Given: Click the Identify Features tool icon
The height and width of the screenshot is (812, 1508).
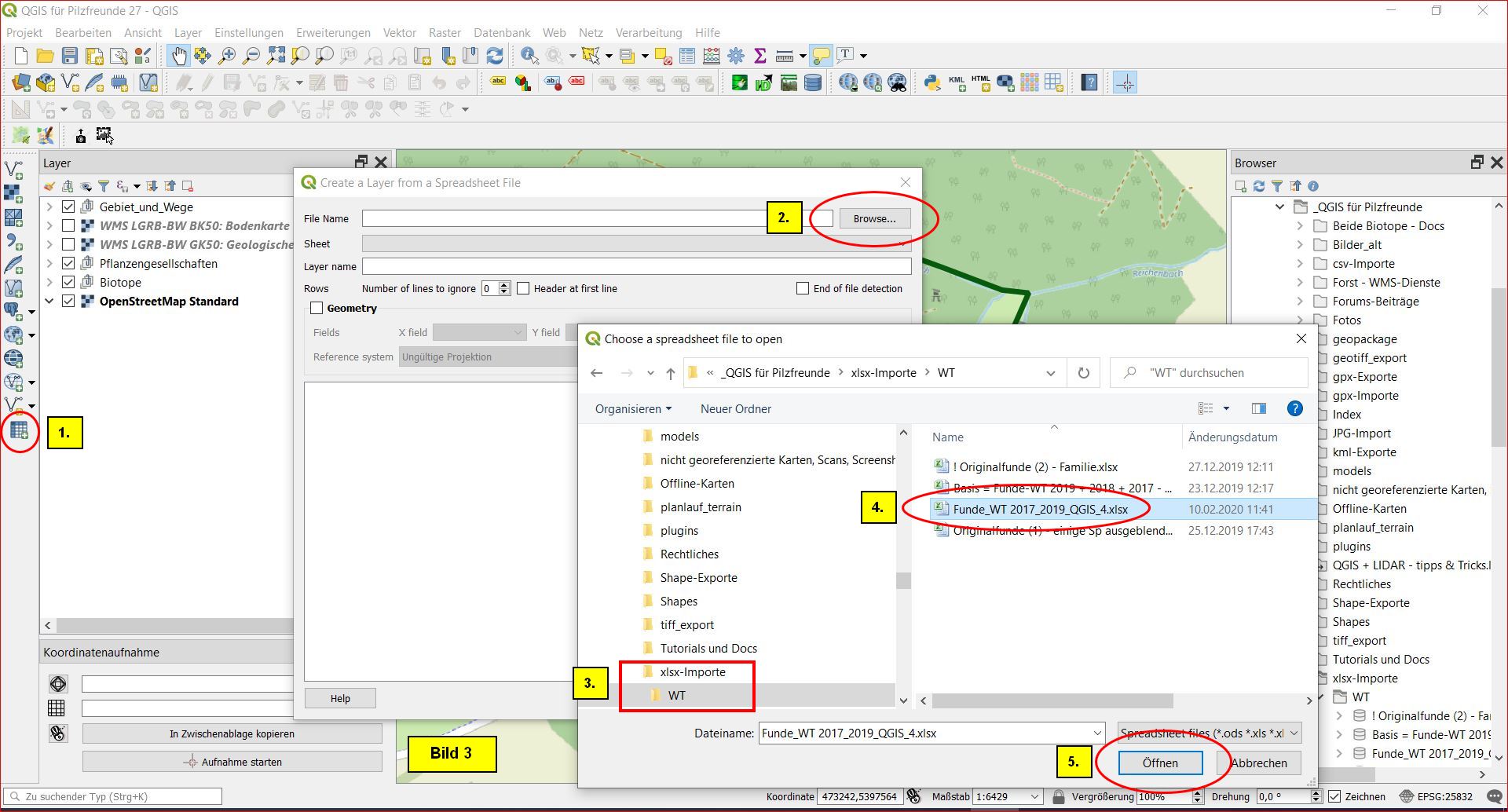Looking at the screenshot, I should pos(529,56).
